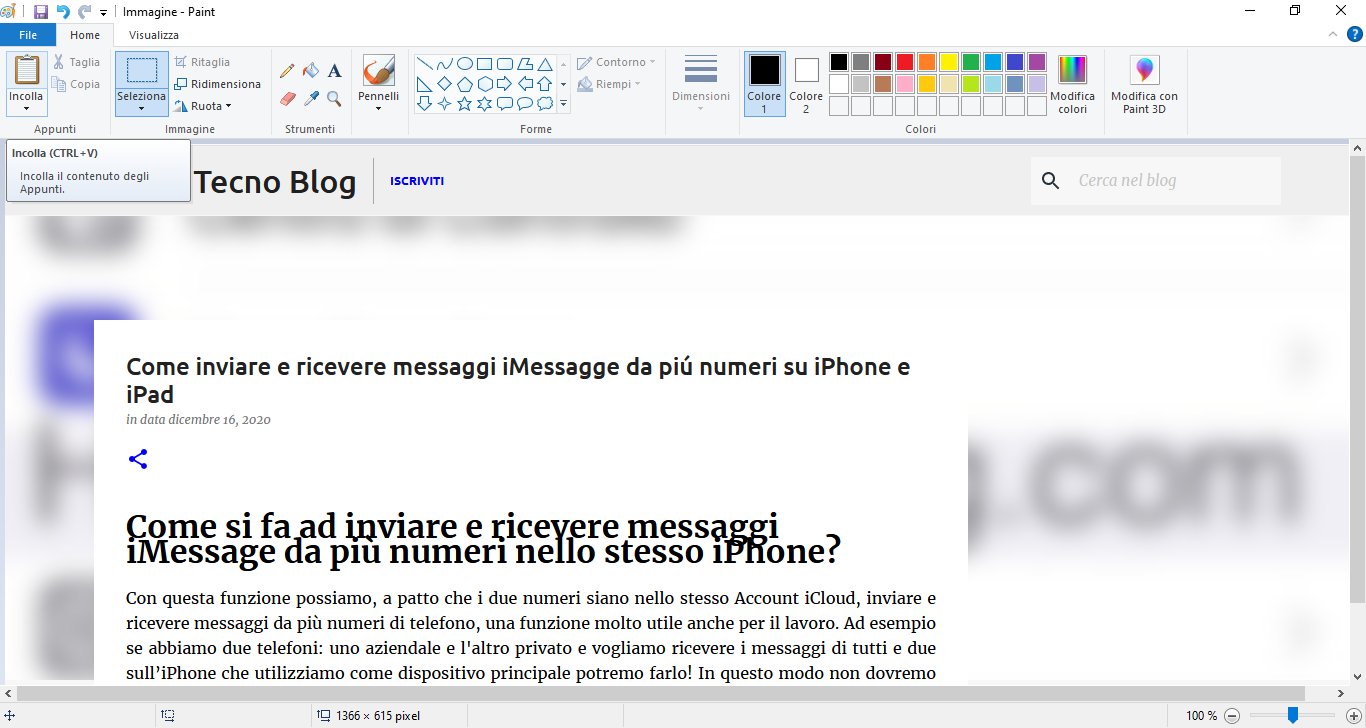Click the Ridimensiona button
Screen dimensions: 1366x728
218,84
